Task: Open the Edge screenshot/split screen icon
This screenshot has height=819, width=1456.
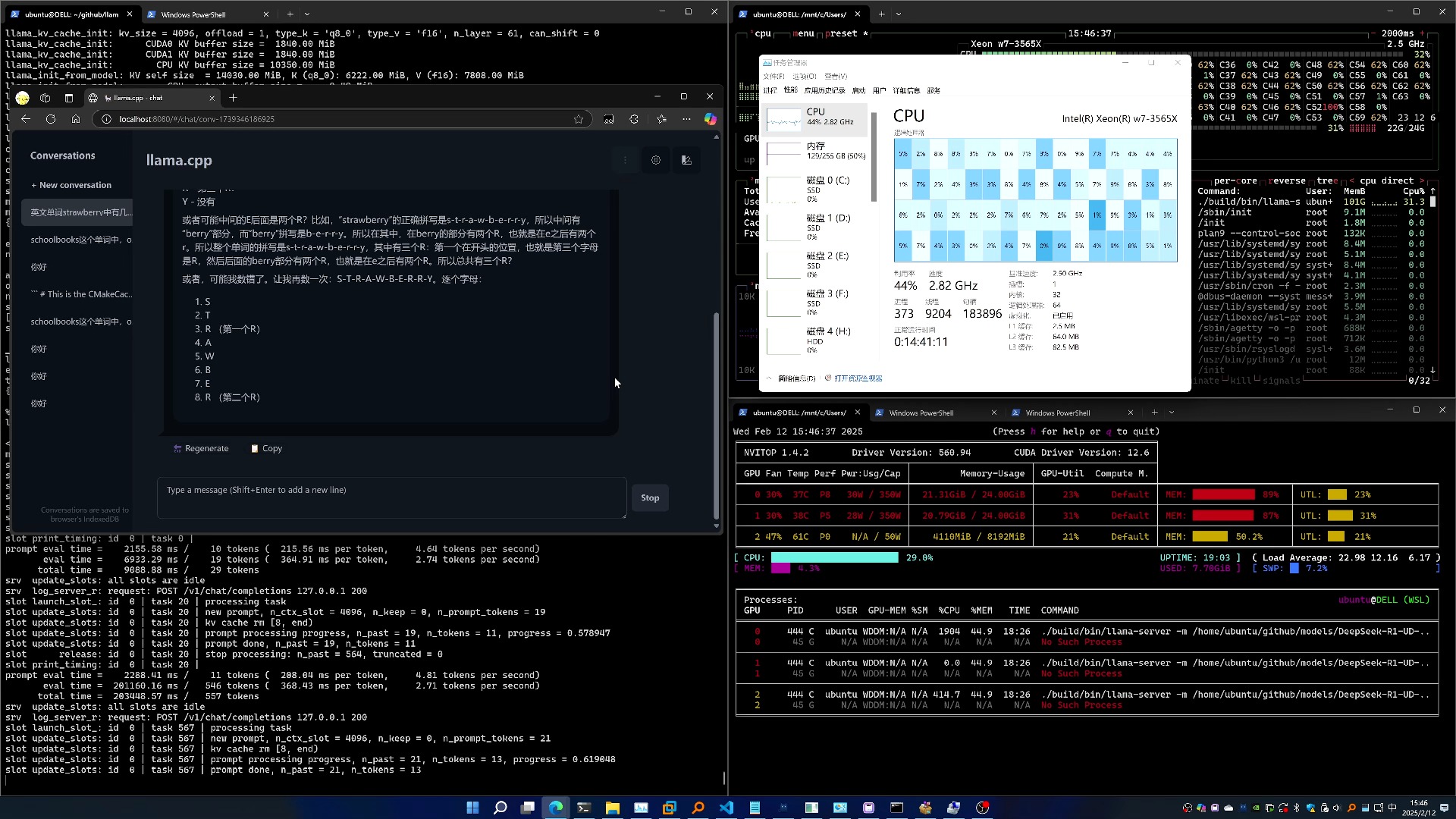Action: (x=609, y=119)
